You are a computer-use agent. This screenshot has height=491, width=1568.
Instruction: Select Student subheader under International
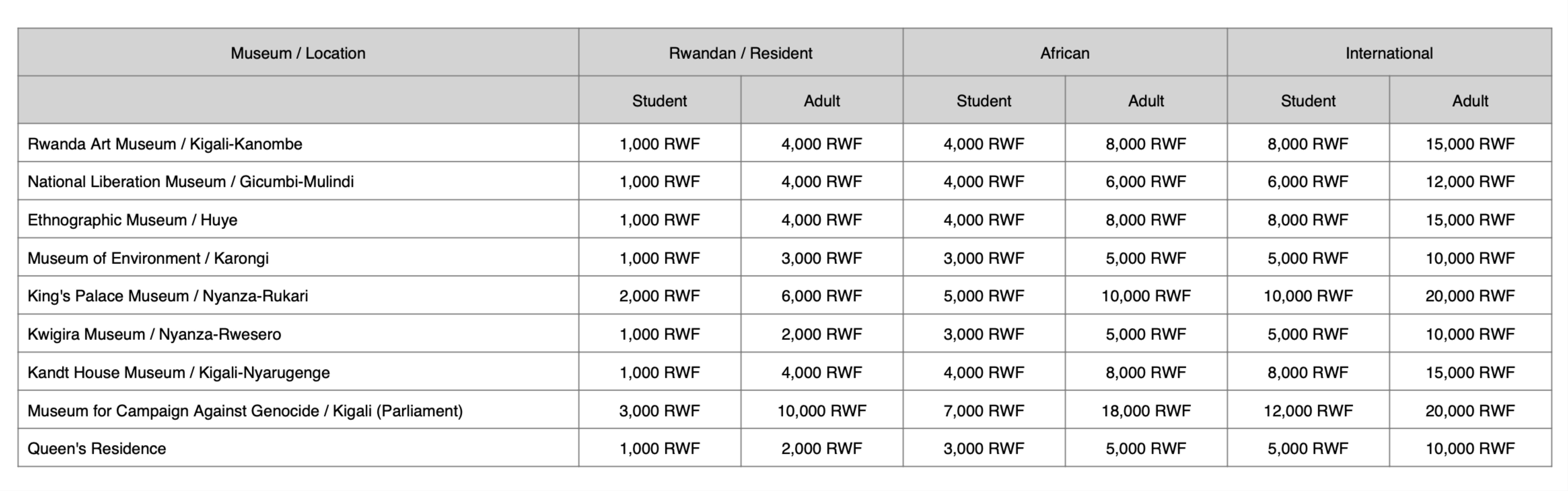click(x=1308, y=100)
